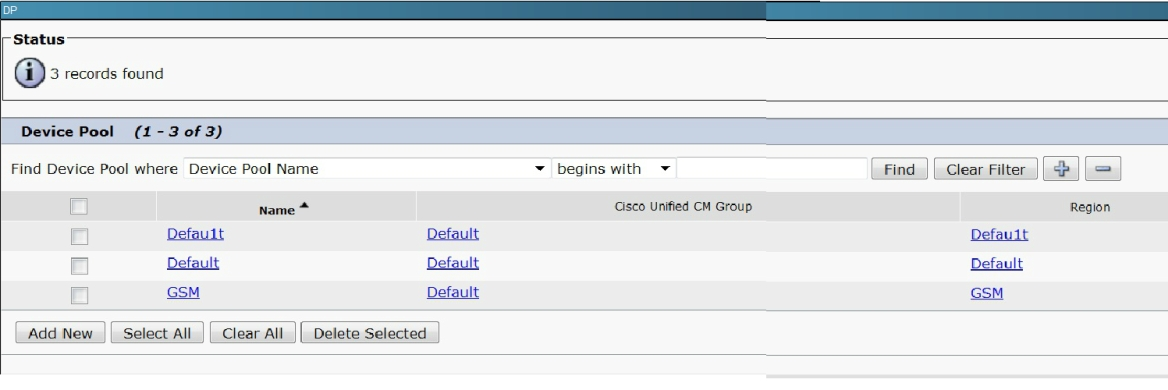Viewport: 1168px width, 390px height.
Task: Open the GSM device pool name link
Action: 183,292
